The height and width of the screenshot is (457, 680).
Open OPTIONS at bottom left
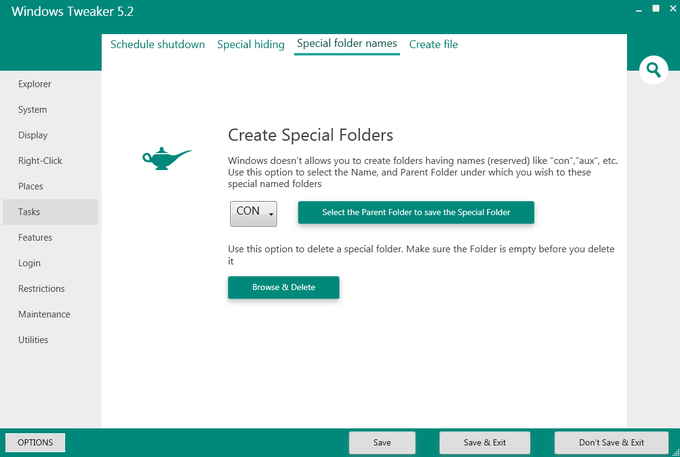click(x=35, y=443)
